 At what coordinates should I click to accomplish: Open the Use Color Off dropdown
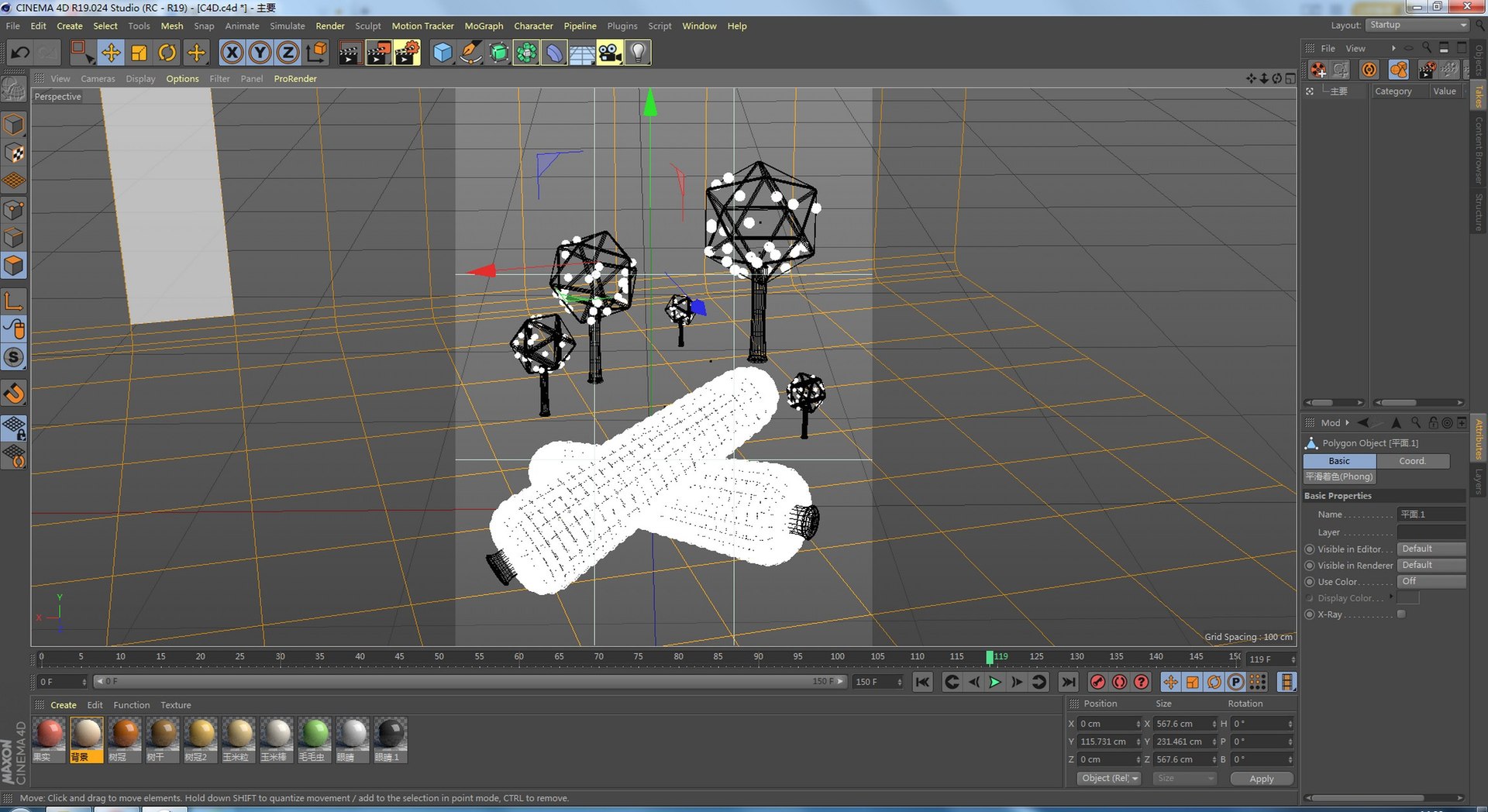click(1431, 581)
